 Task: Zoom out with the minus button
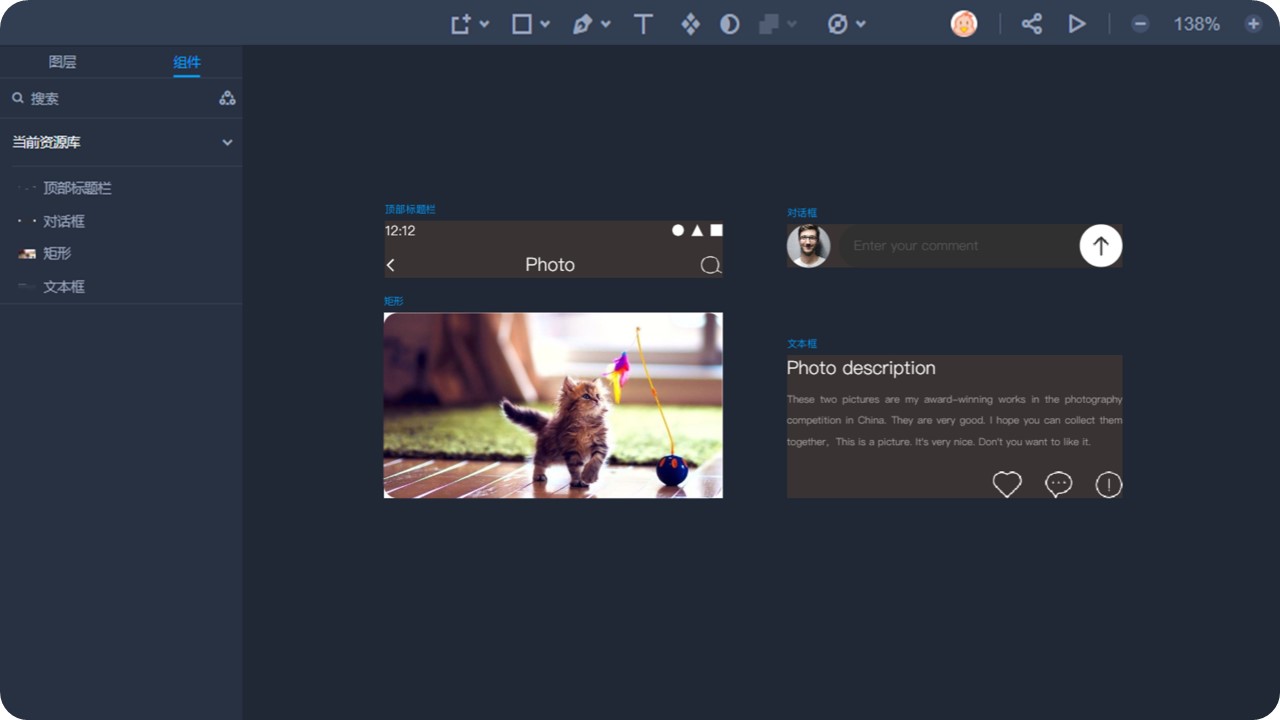(1140, 24)
